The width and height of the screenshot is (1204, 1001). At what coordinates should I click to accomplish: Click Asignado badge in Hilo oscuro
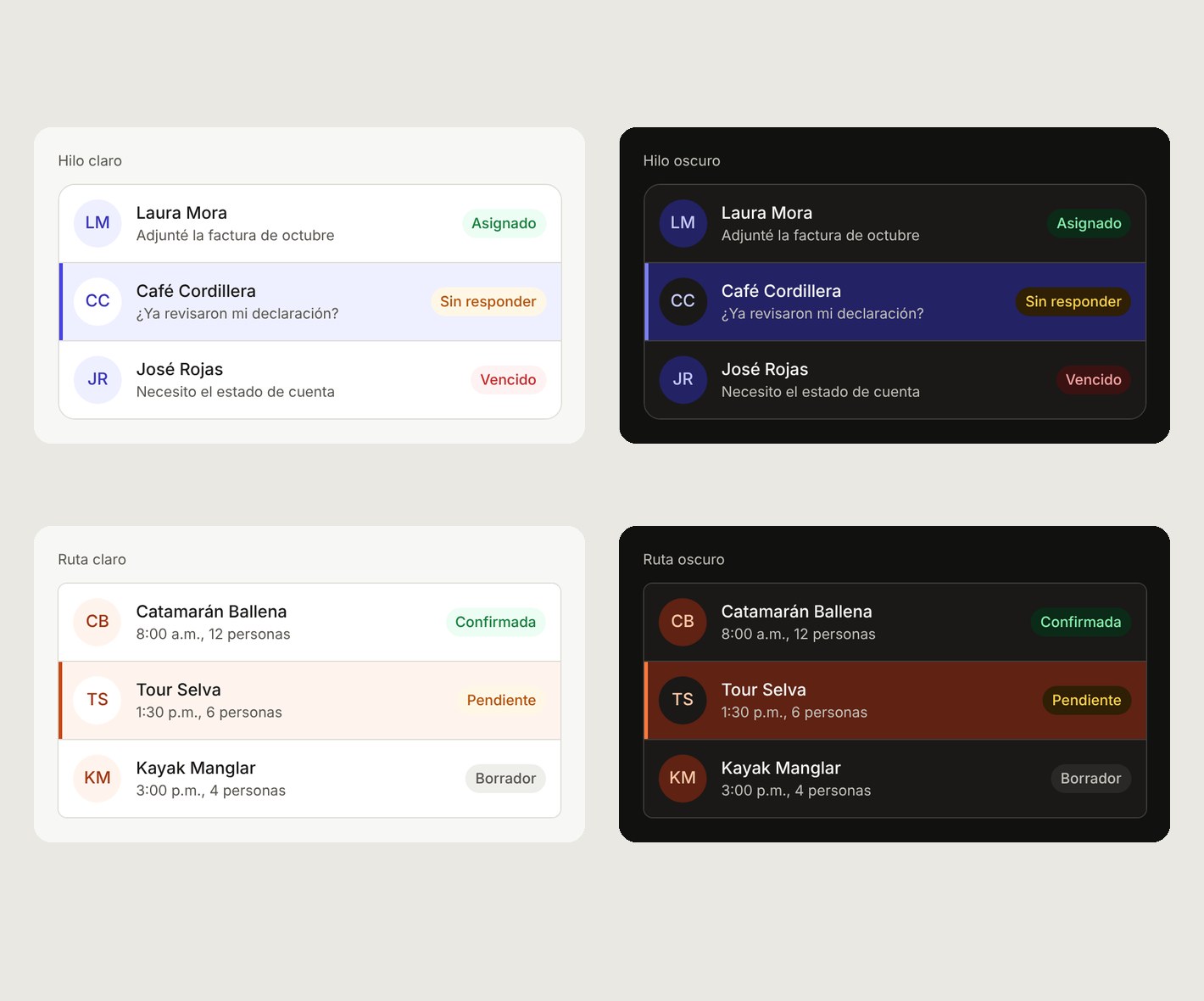pos(1089,223)
